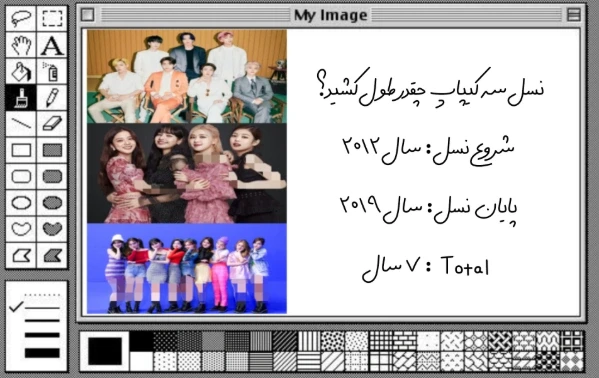Click the handwritten Total line

425,268
